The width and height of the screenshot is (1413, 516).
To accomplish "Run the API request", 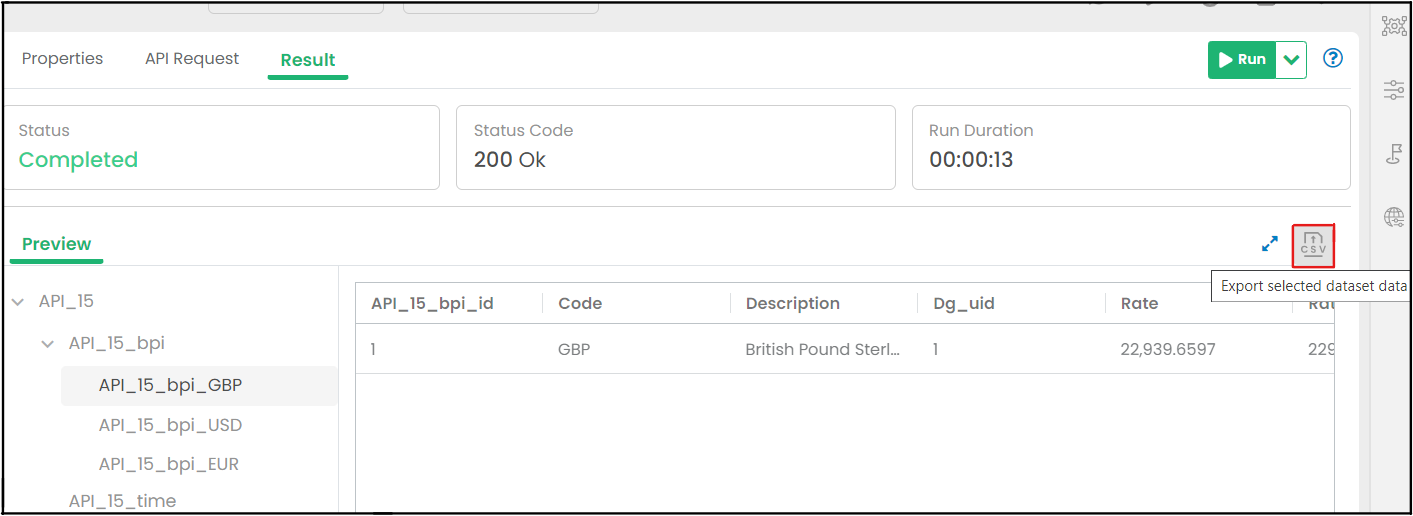I will [1242, 59].
